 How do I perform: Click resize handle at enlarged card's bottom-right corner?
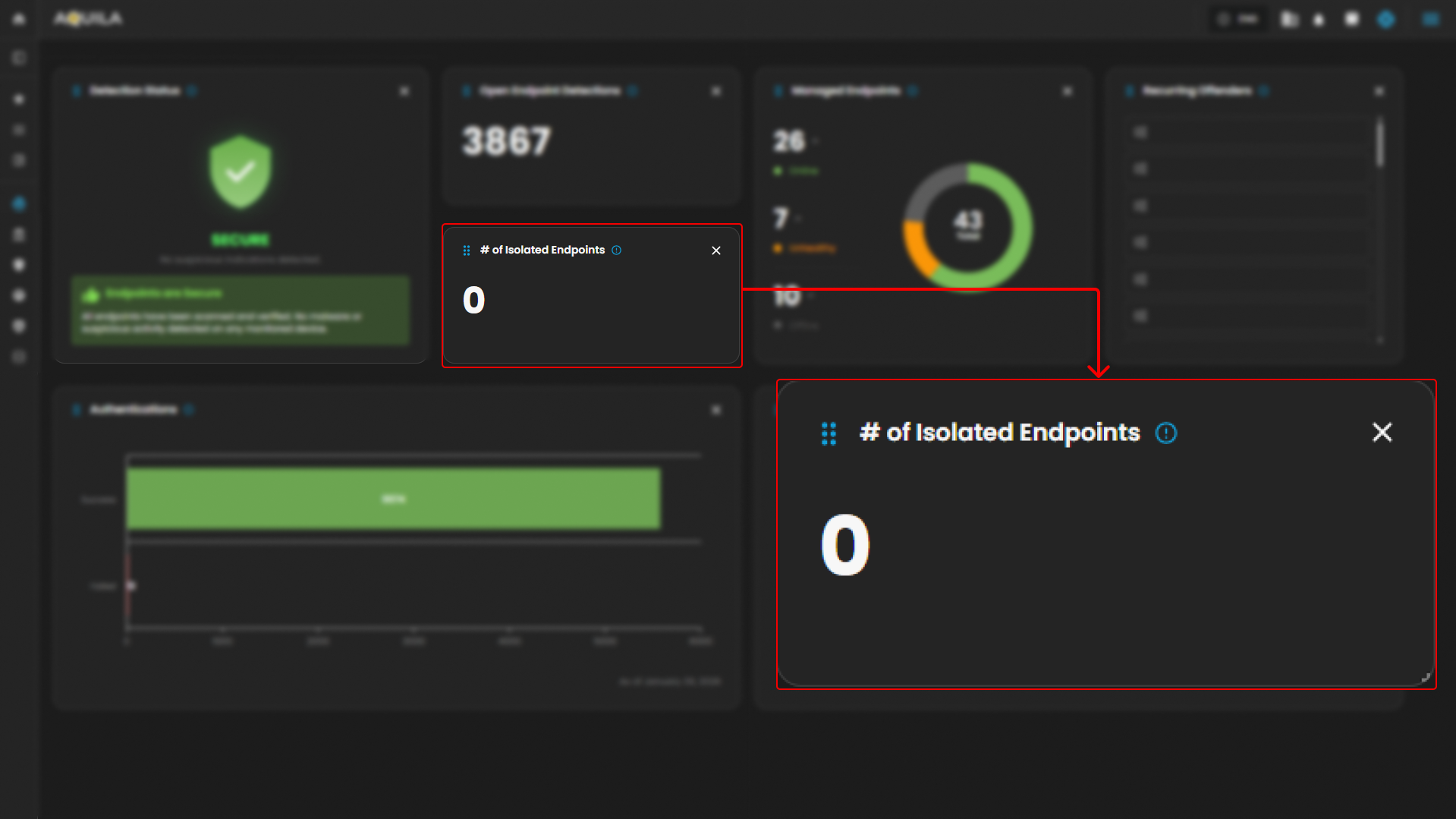1426,678
